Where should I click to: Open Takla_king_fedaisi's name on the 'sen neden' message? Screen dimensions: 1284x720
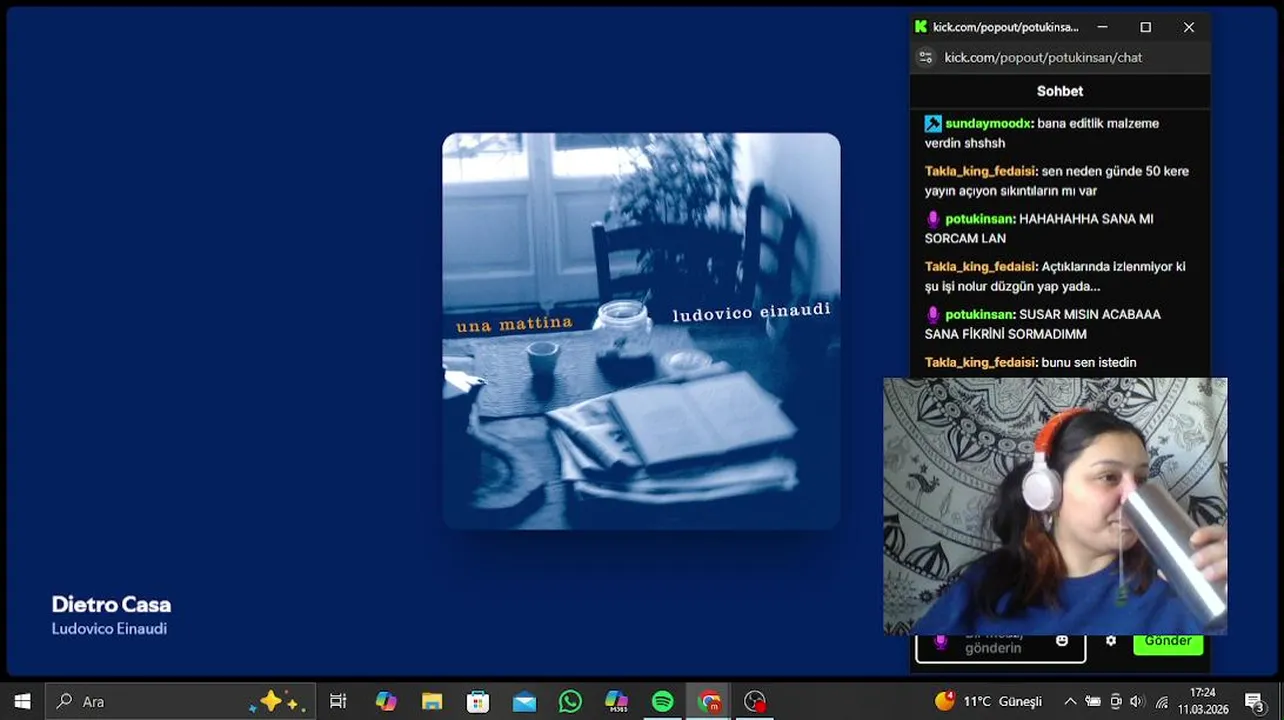[980, 171]
